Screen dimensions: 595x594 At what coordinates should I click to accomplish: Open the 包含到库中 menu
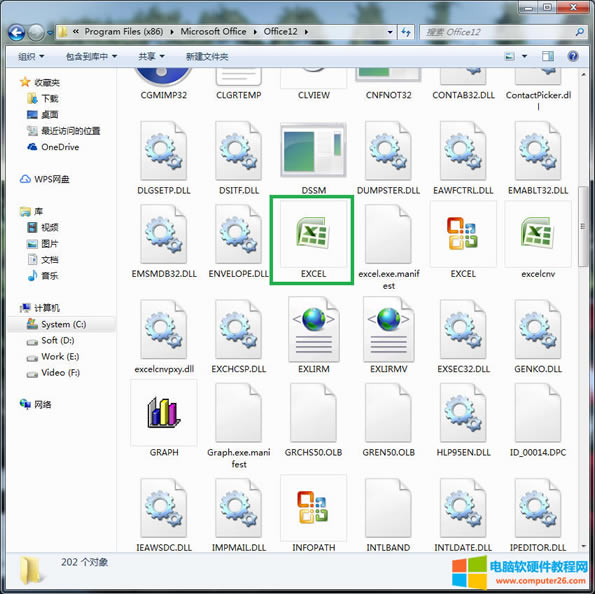pyautogui.click(x=91, y=57)
